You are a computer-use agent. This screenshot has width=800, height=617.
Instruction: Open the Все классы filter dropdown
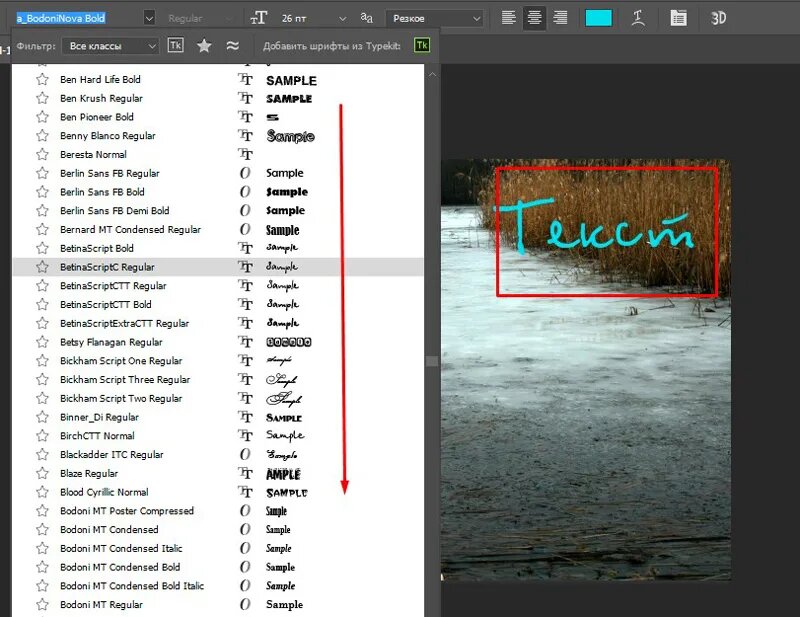coord(109,46)
